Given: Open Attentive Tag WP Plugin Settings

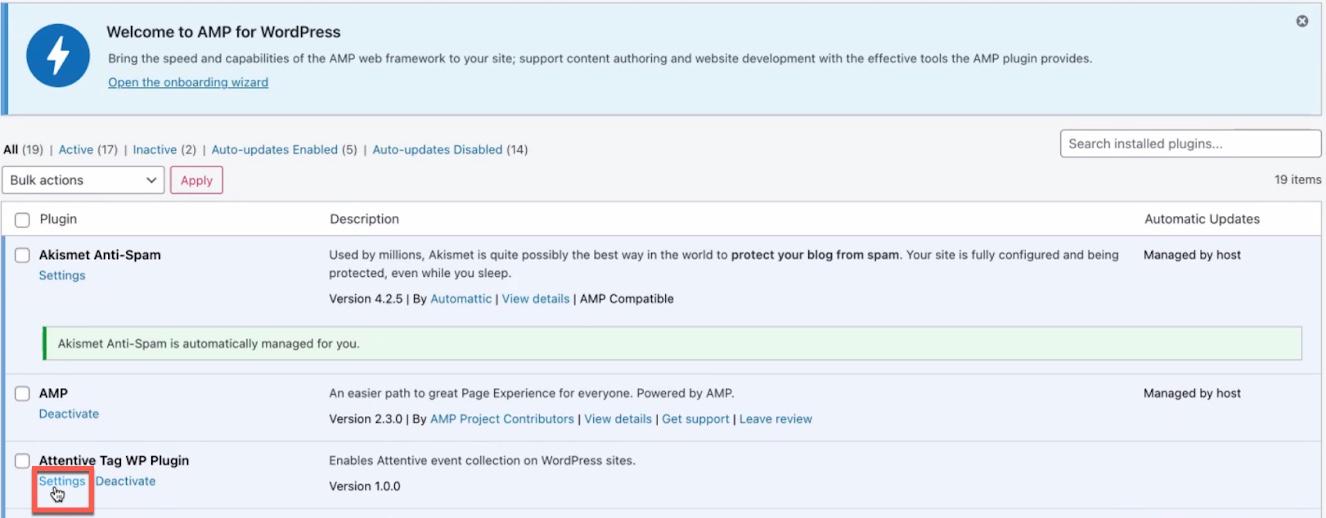Looking at the screenshot, I should tap(62, 481).
